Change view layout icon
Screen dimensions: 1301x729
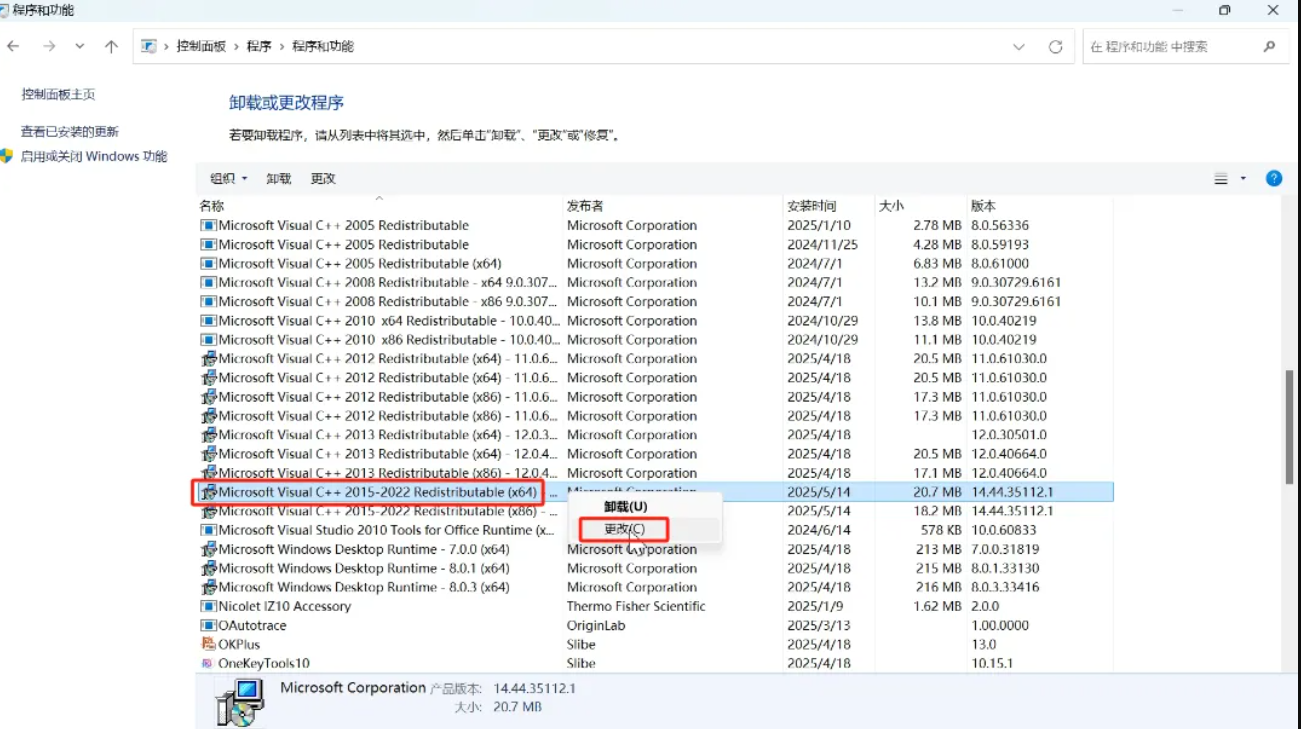(x=1221, y=179)
